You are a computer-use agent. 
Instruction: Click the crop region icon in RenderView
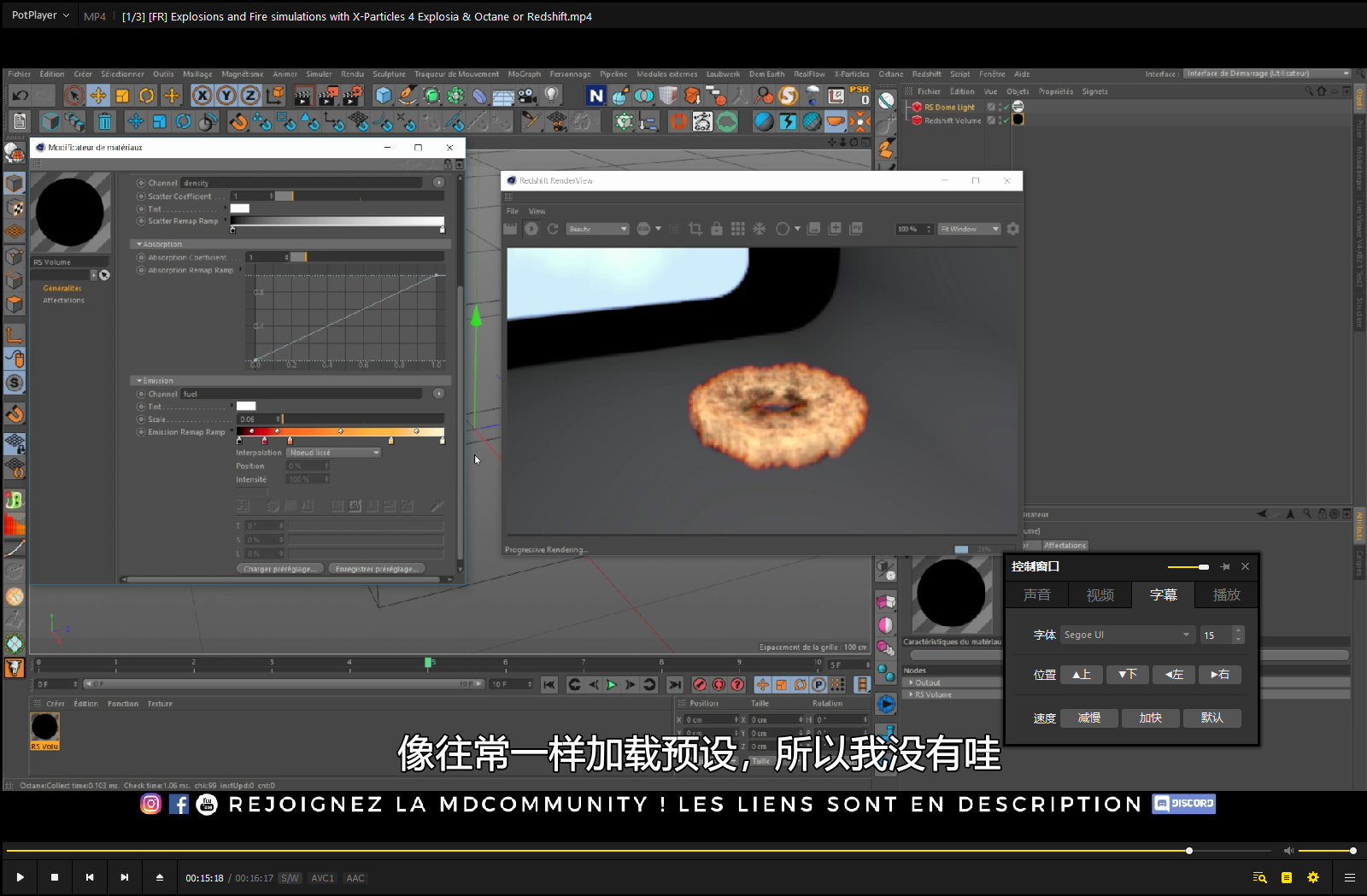[x=695, y=229]
